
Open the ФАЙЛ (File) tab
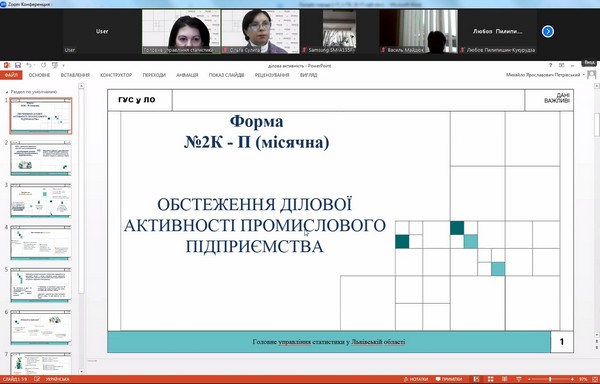tap(11, 75)
